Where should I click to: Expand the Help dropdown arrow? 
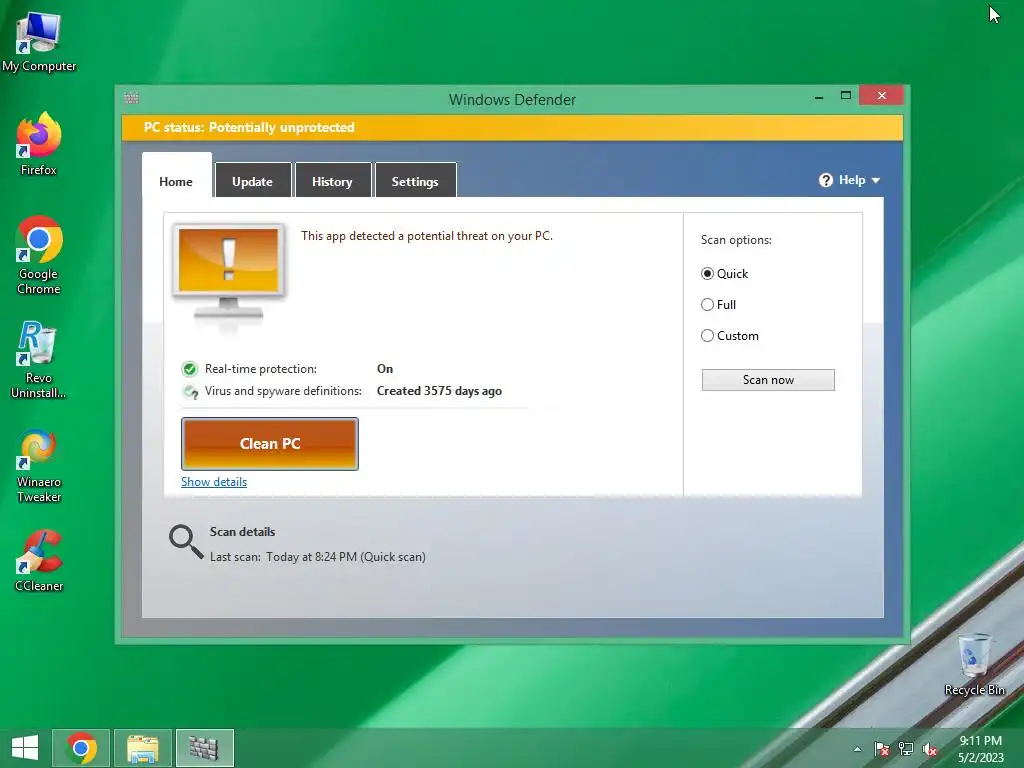pyautogui.click(x=876, y=181)
